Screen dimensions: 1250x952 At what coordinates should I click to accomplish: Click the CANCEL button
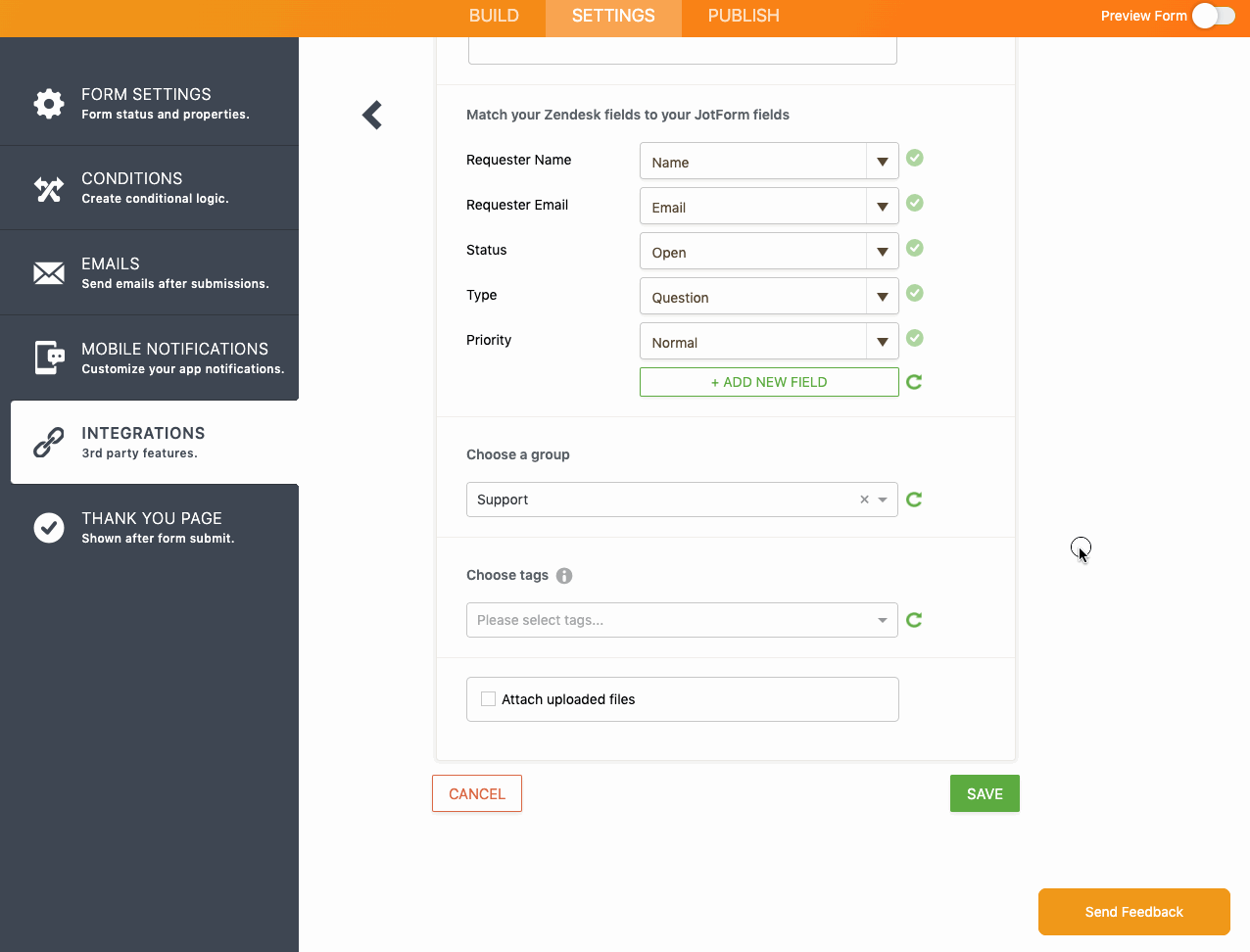pos(477,793)
